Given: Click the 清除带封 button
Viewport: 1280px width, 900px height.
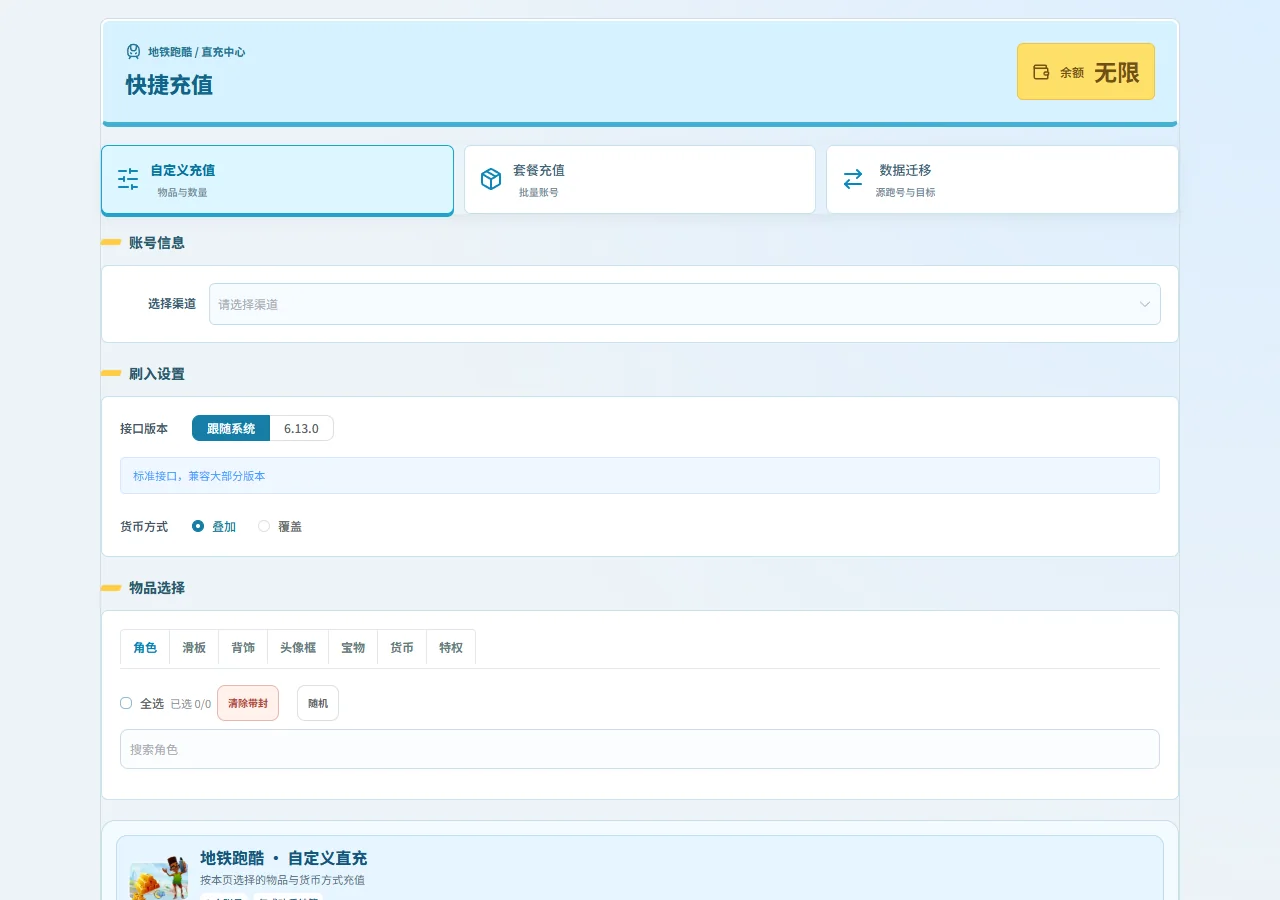Looking at the screenshot, I should [248, 703].
